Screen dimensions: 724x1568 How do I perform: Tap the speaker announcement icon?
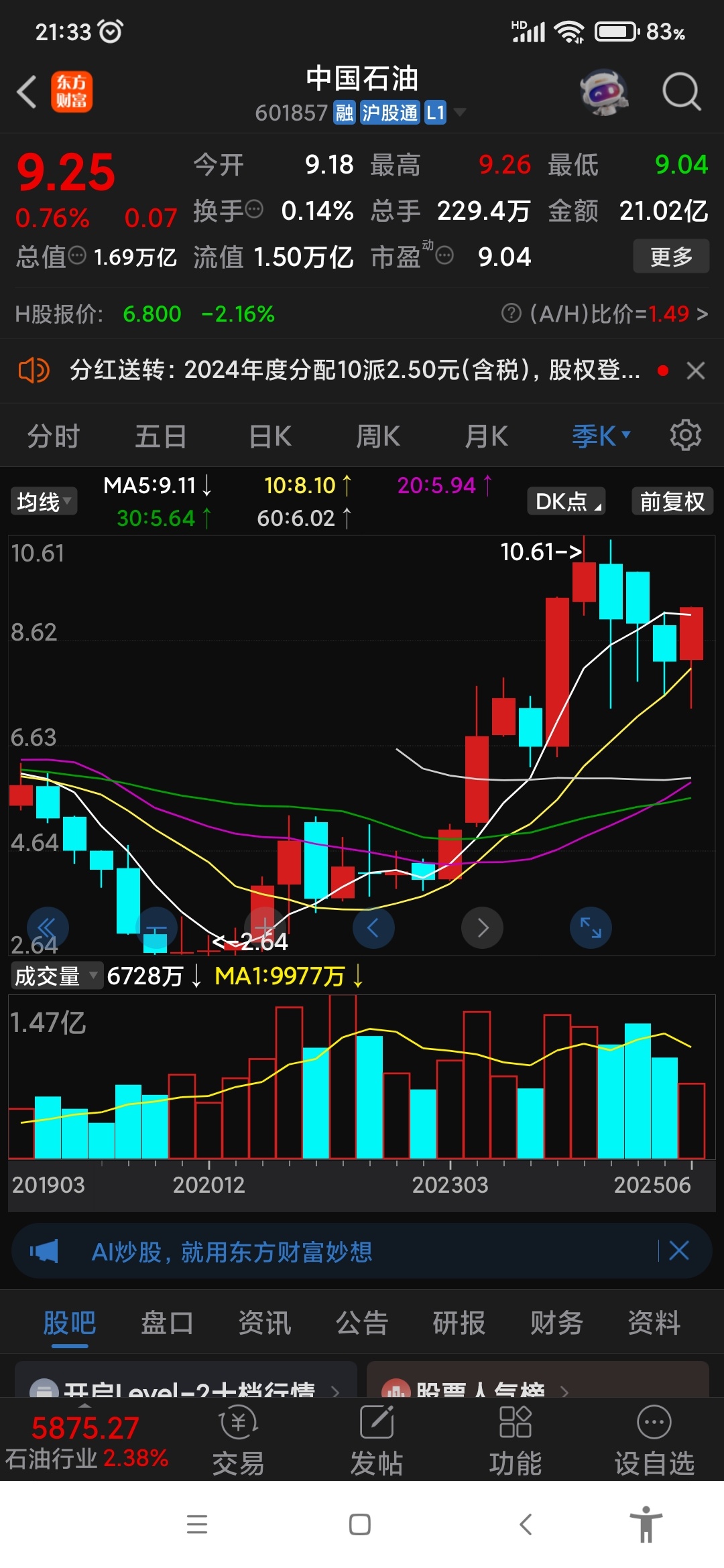[34, 370]
